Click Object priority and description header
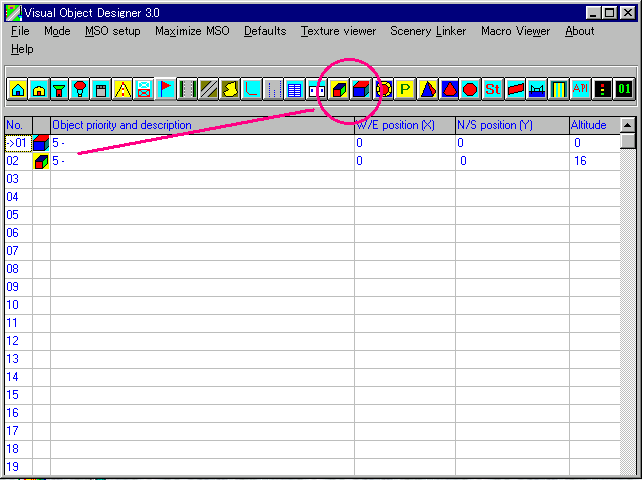Screen dimensions: 642x480 [202, 125]
